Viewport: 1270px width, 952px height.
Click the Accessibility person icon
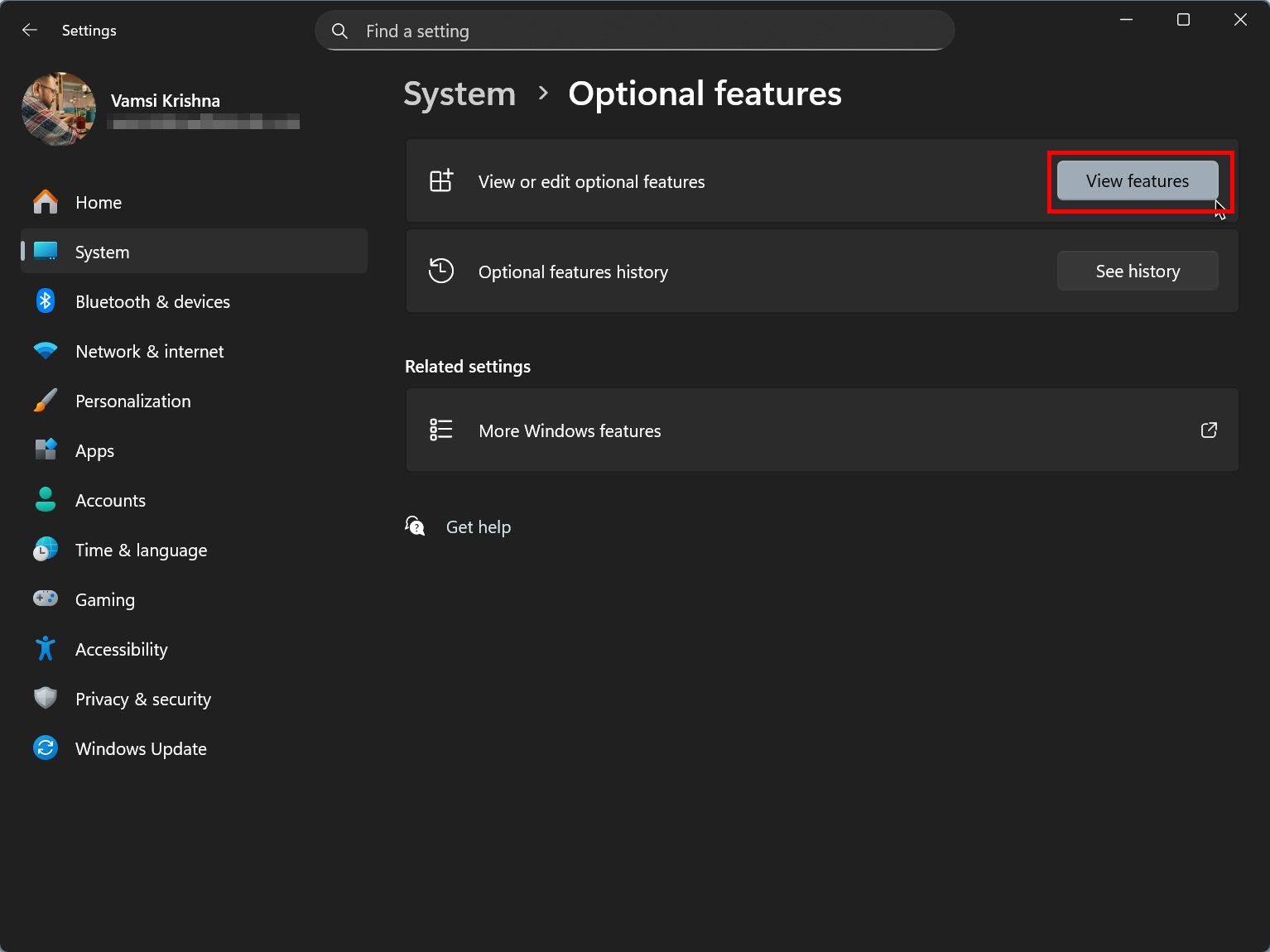coord(46,648)
